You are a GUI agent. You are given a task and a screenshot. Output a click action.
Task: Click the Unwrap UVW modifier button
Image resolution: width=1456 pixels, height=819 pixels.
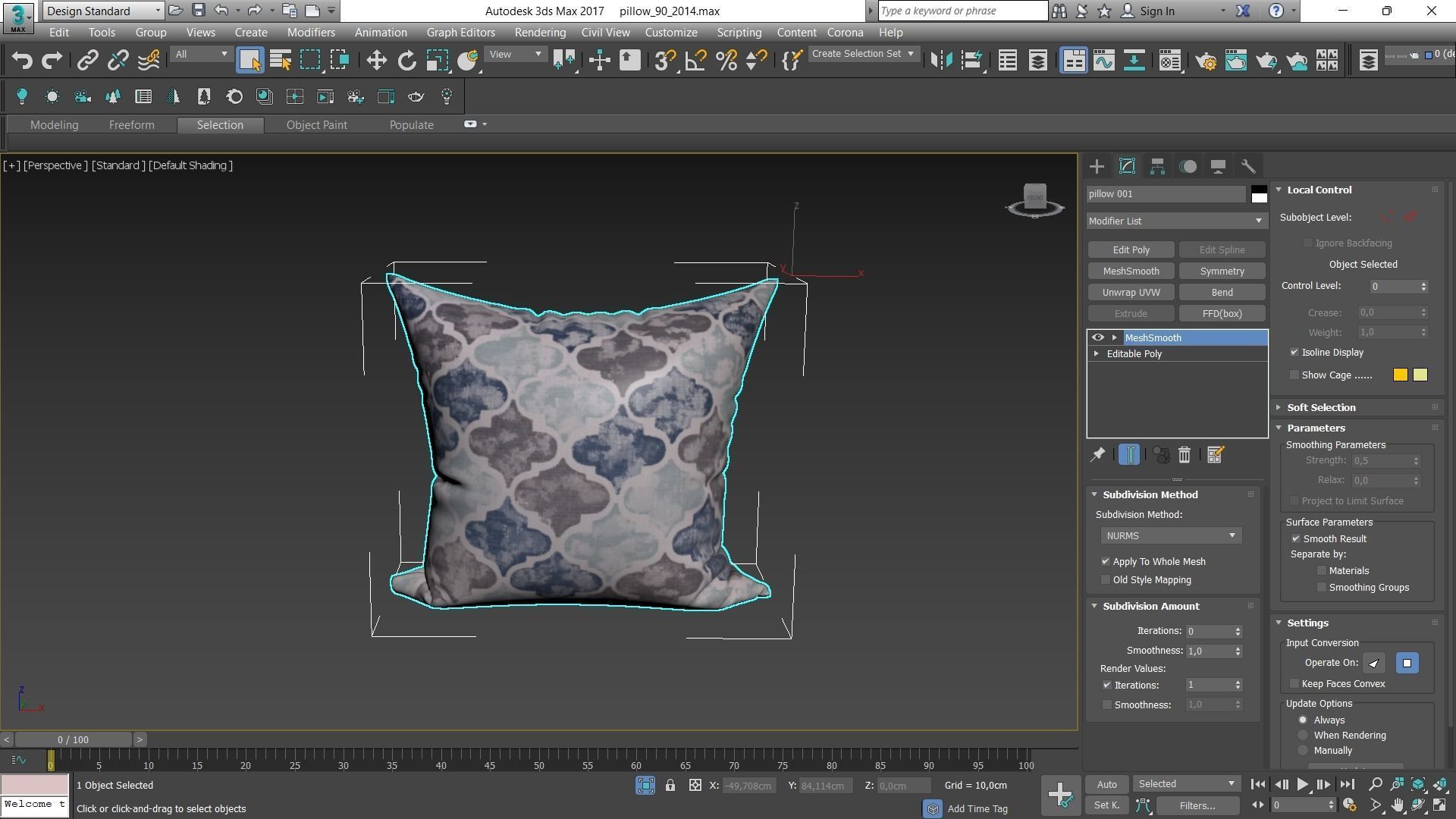pos(1131,293)
